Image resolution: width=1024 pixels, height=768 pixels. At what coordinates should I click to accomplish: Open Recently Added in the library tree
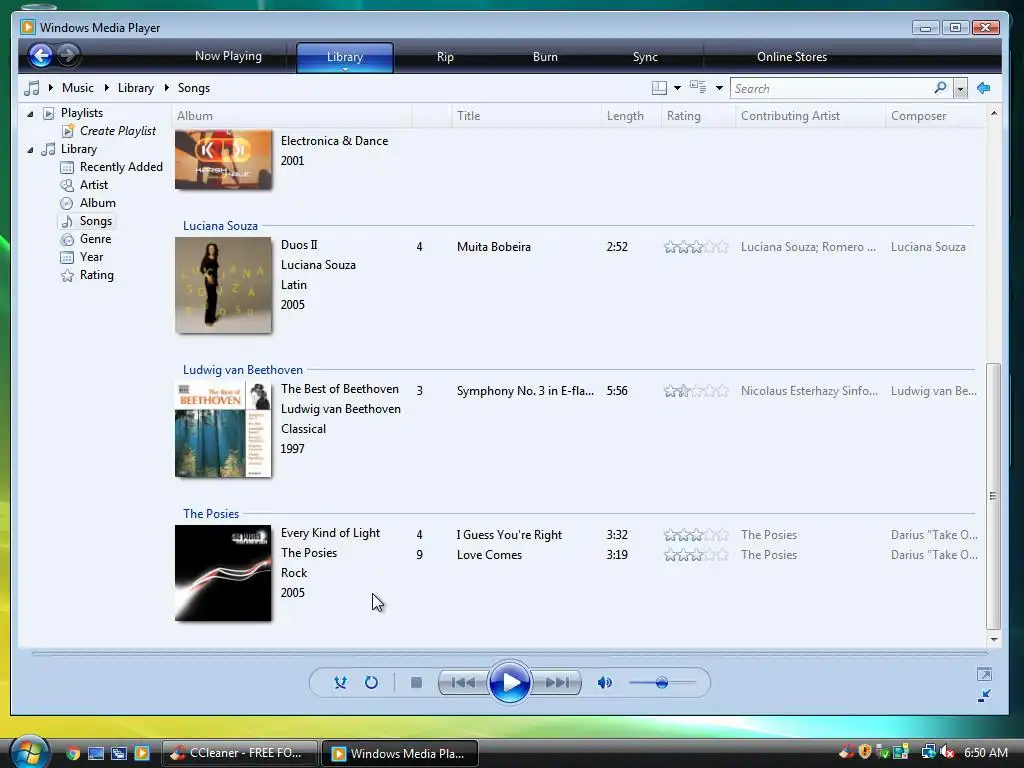point(121,167)
